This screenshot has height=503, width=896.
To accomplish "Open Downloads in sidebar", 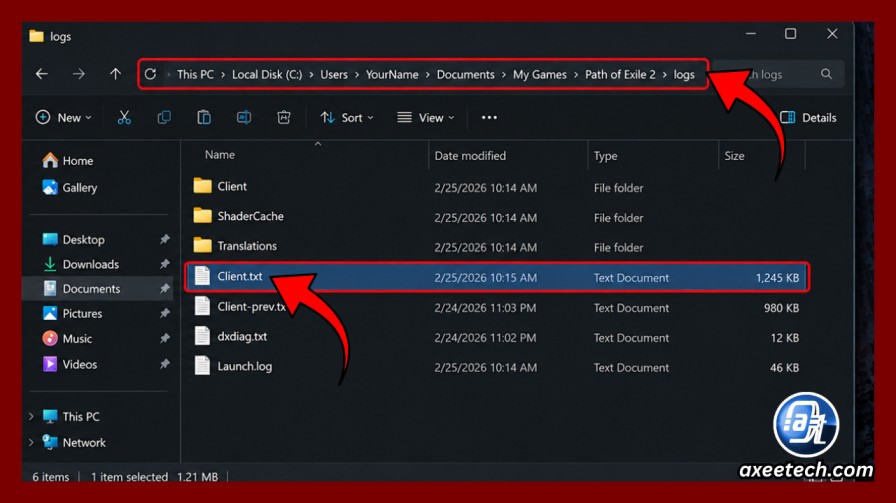I will (x=81, y=264).
